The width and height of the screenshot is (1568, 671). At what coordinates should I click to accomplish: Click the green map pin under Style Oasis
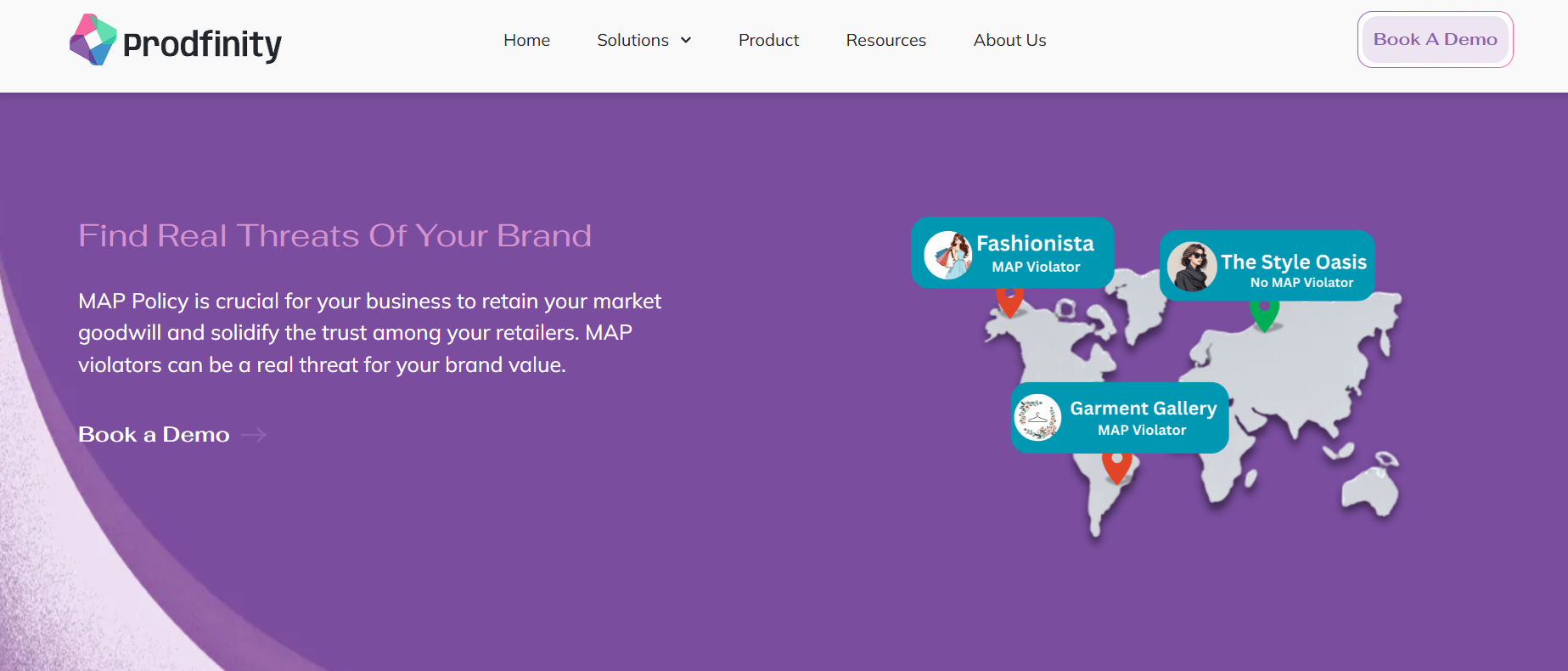tap(1264, 315)
